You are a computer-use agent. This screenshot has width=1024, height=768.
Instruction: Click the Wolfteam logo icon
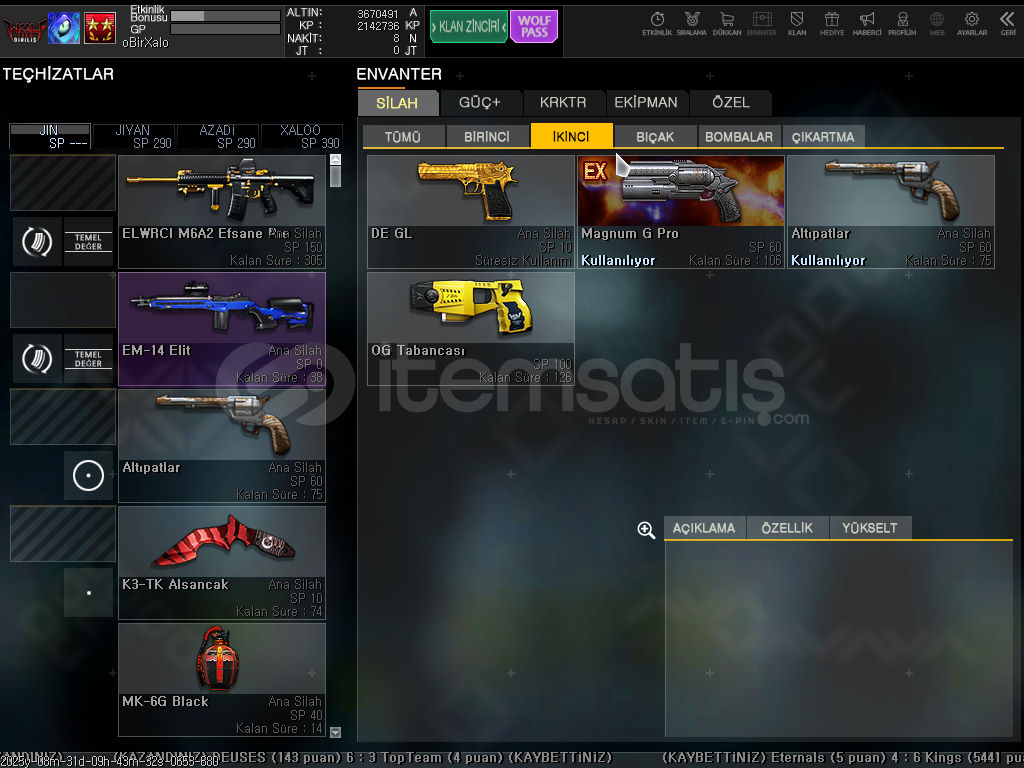tap(24, 28)
